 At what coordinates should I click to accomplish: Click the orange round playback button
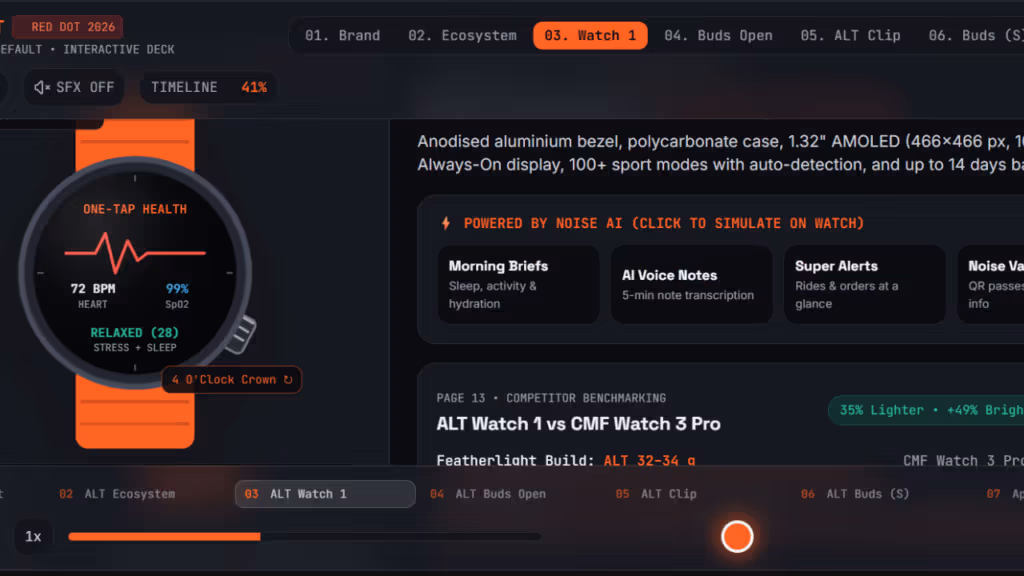[737, 537]
